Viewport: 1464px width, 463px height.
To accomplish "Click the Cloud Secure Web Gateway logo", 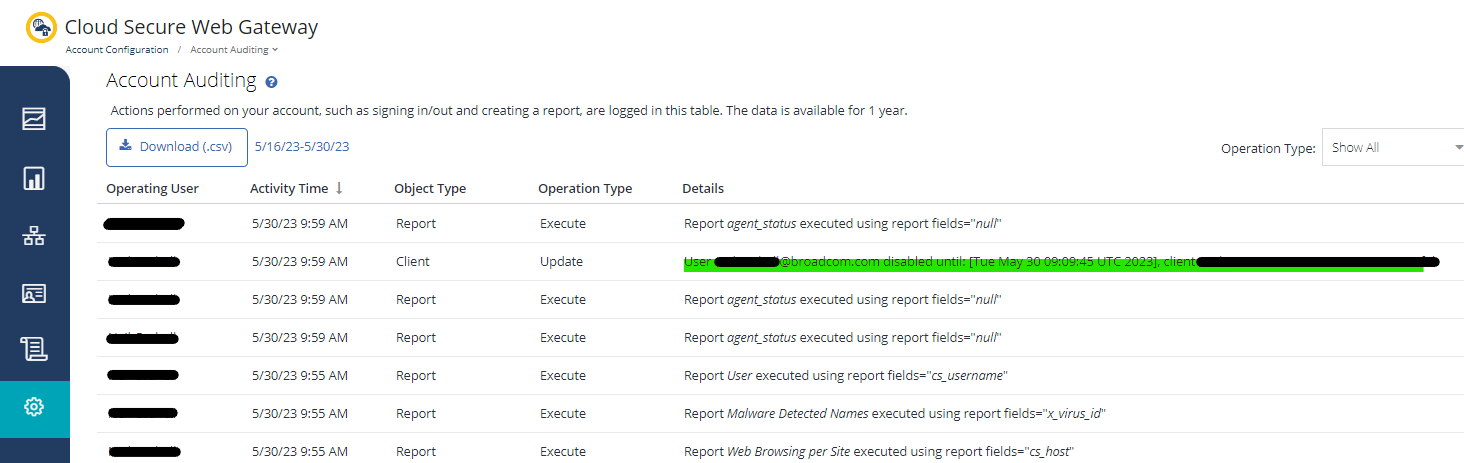I will click(41, 27).
